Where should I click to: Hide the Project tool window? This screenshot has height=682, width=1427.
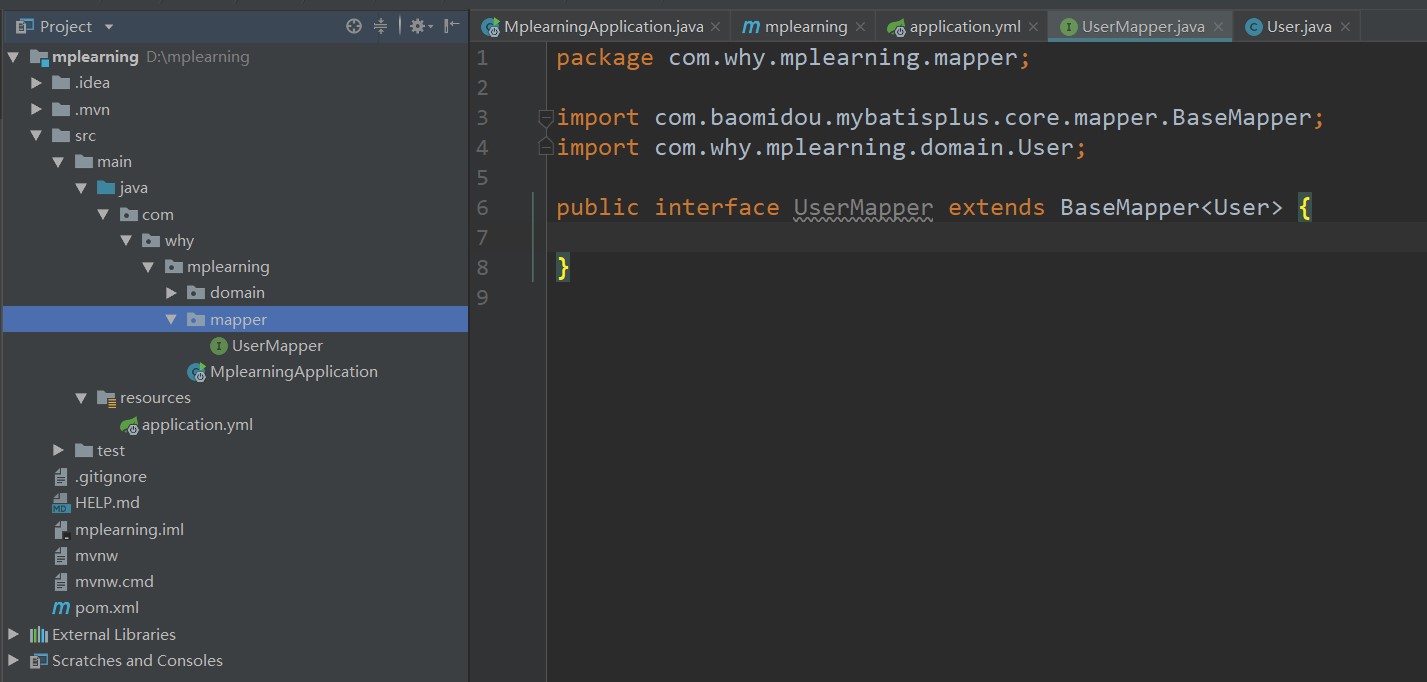[x=452, y=26]
